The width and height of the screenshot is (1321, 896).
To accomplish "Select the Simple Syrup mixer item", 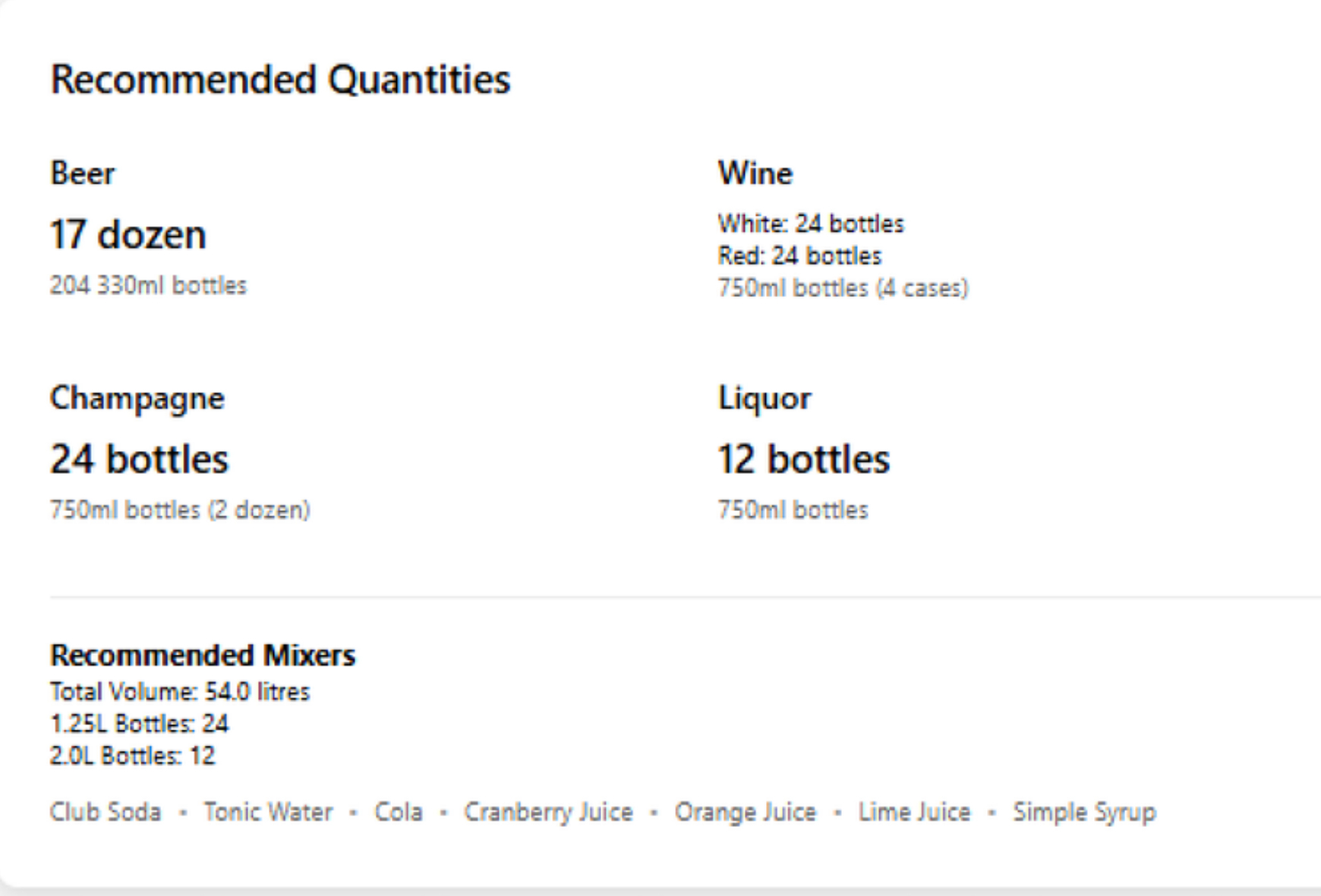I will click(x=1085, y=812).
